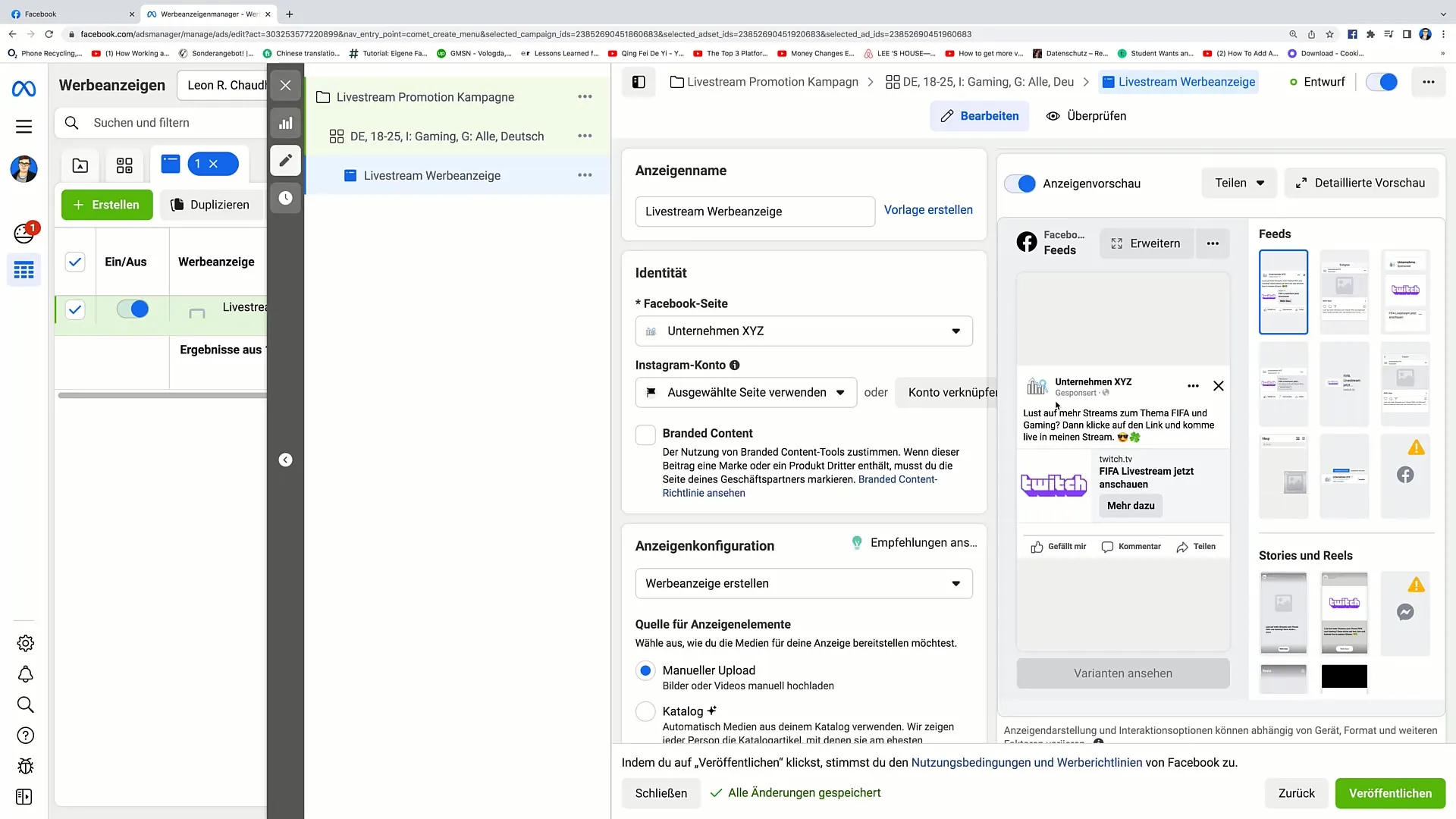Open the Werbeanzeige erstellen dropdown

[x=804, y=583]
